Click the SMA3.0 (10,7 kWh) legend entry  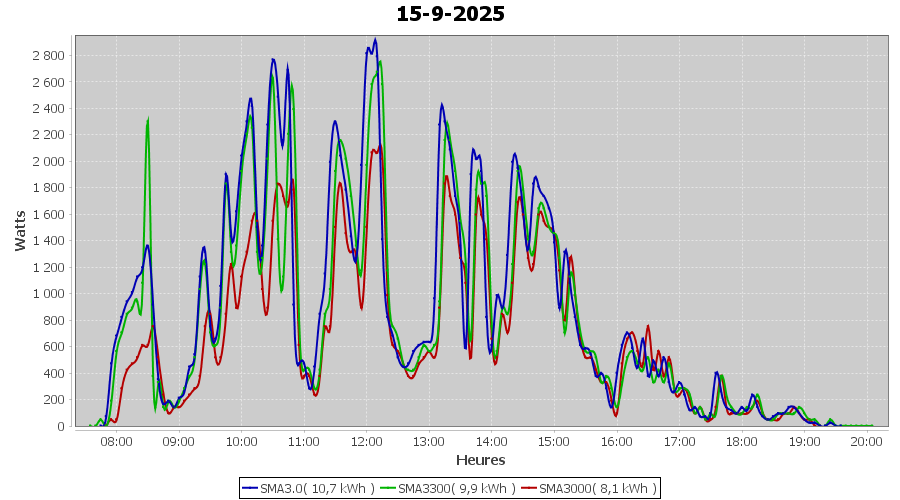[309, 489]
